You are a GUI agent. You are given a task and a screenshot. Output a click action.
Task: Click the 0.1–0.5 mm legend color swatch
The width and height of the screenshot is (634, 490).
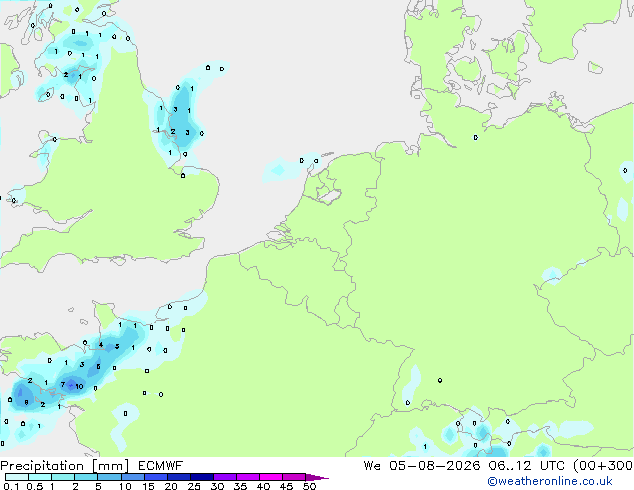pos(17,477)
